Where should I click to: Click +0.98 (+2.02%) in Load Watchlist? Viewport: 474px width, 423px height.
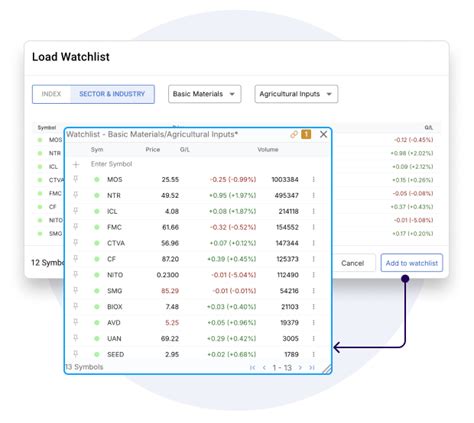412,153
